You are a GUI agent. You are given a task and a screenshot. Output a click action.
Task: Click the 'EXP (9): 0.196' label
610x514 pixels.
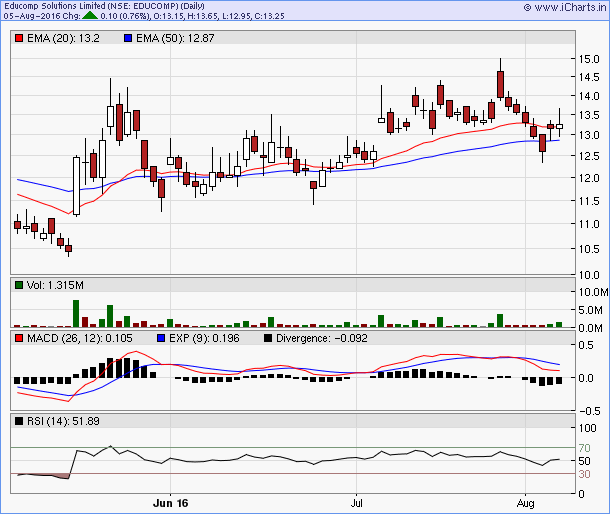204,338
